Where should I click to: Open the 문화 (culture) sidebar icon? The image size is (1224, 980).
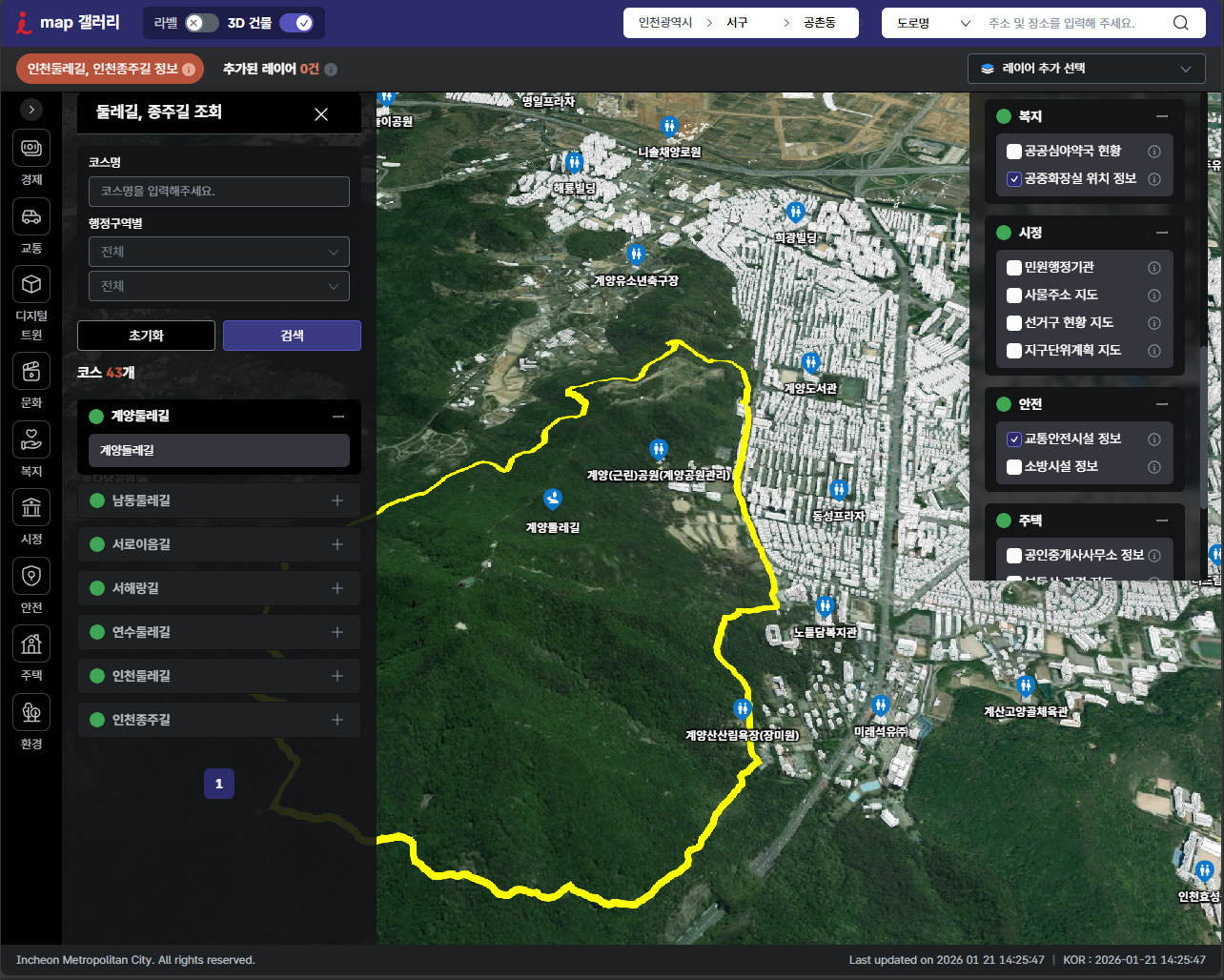coord(31,371)
